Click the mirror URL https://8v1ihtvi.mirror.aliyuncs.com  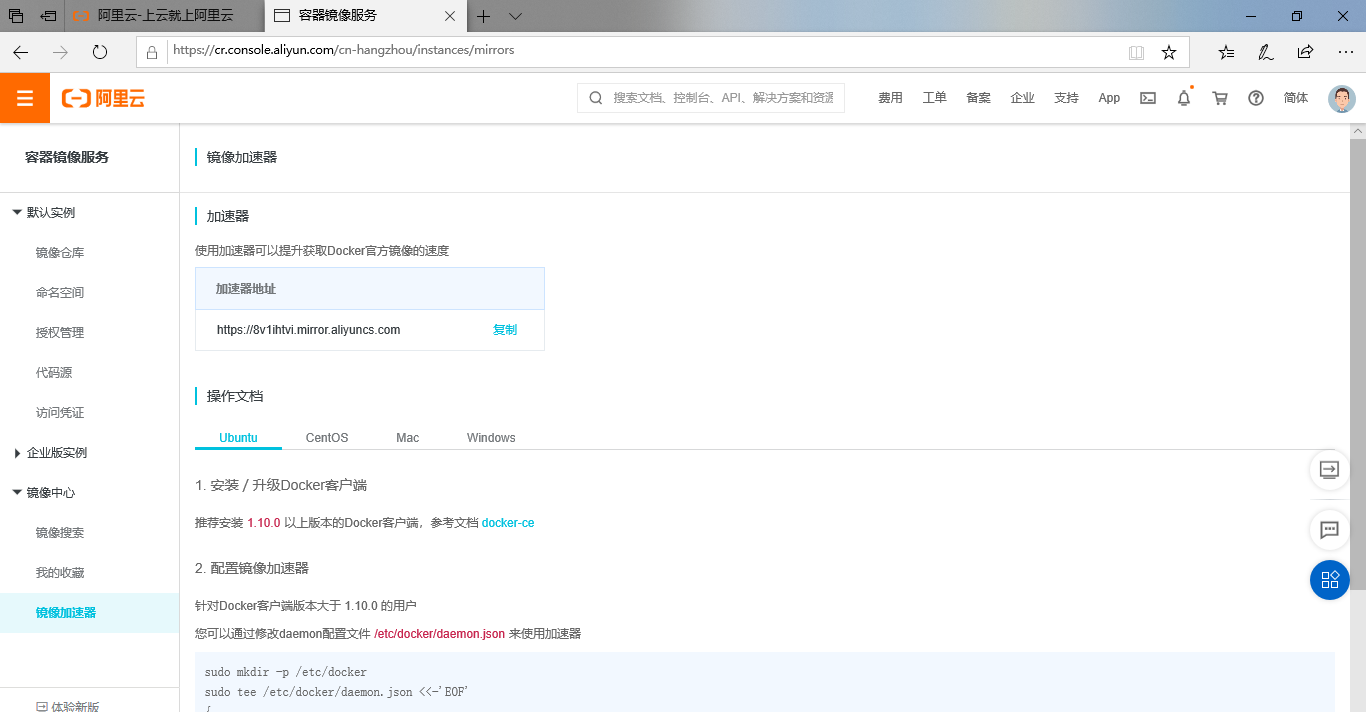tap(308, 330)
